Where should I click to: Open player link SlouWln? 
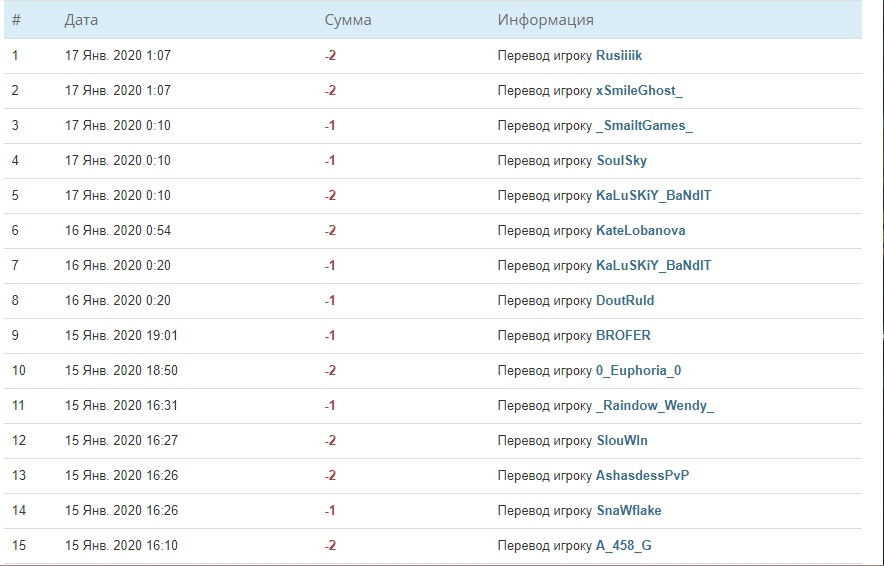pos(622,440)
